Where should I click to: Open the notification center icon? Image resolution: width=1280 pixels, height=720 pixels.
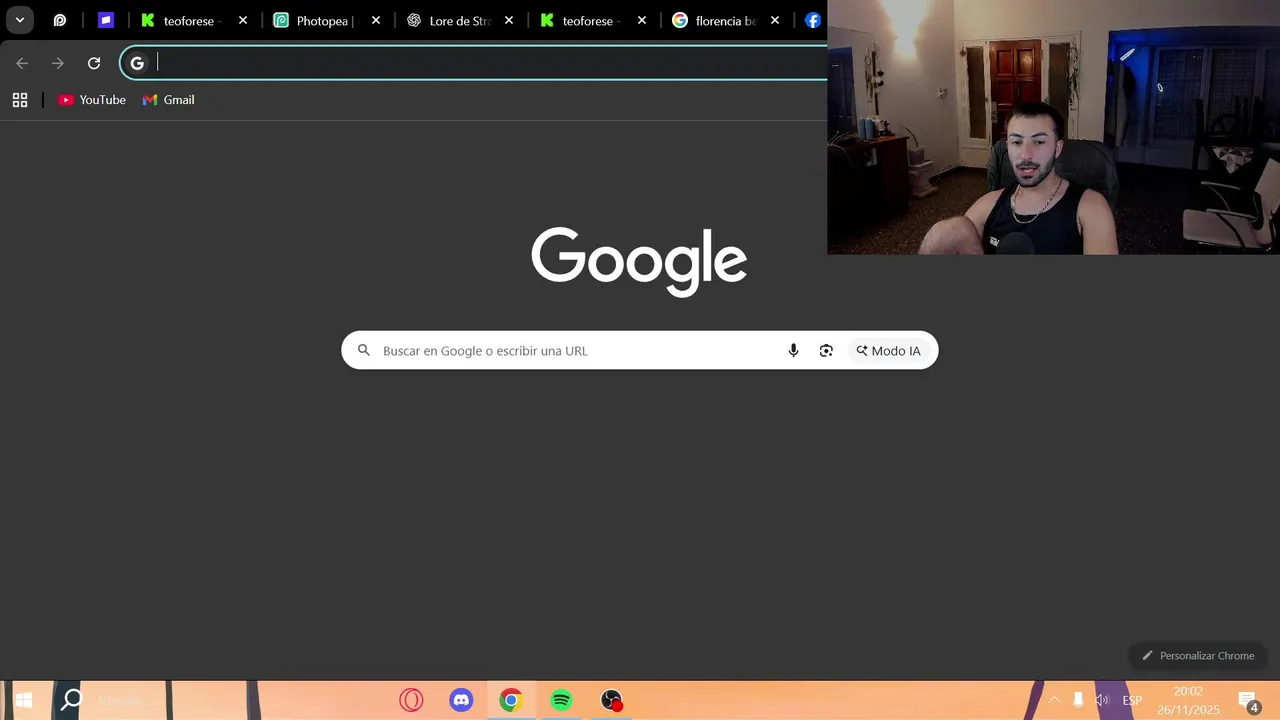click(x=1248, y=701)
